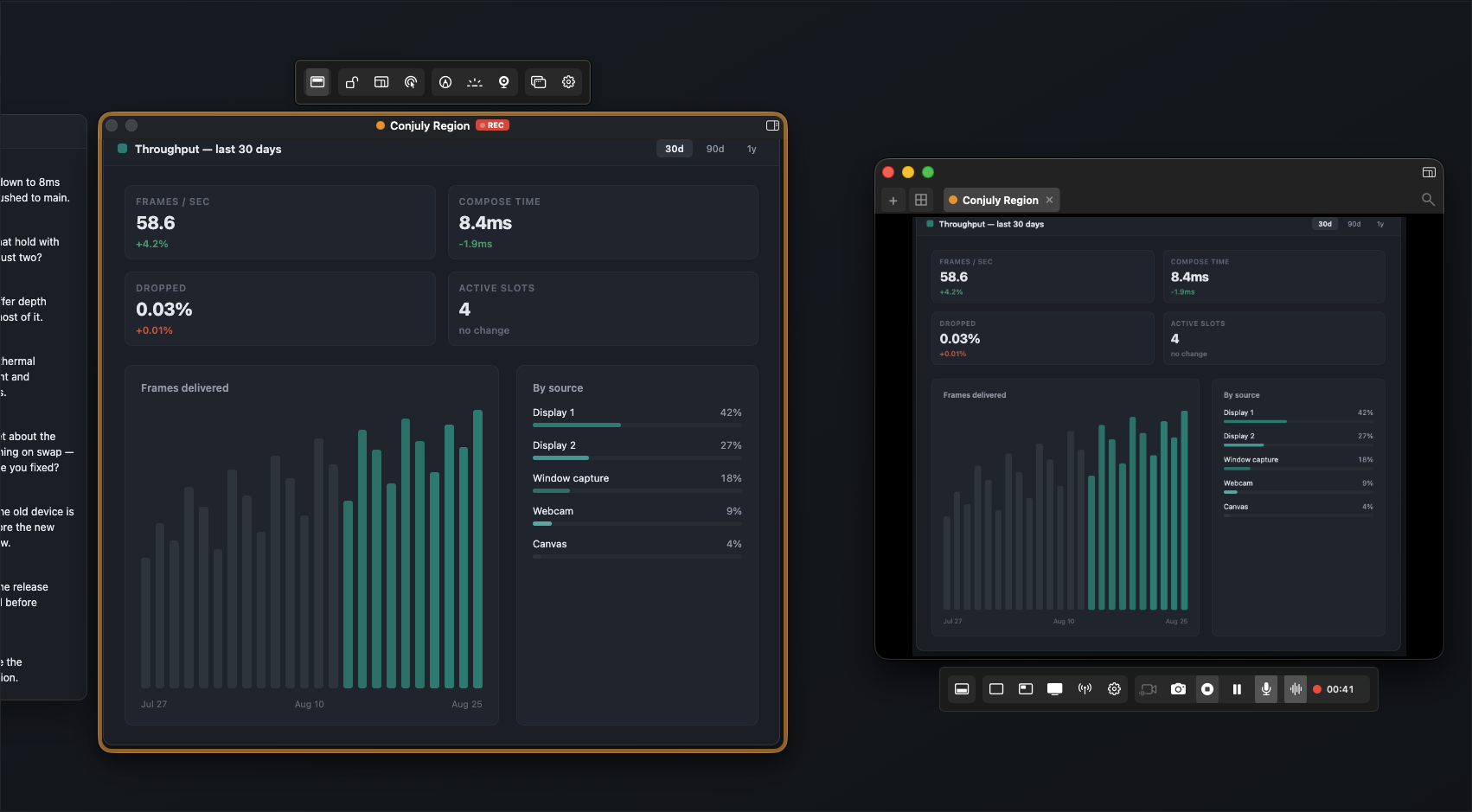
Task: Click the region bar icon in recording toolbar
Action: [962, 689]
